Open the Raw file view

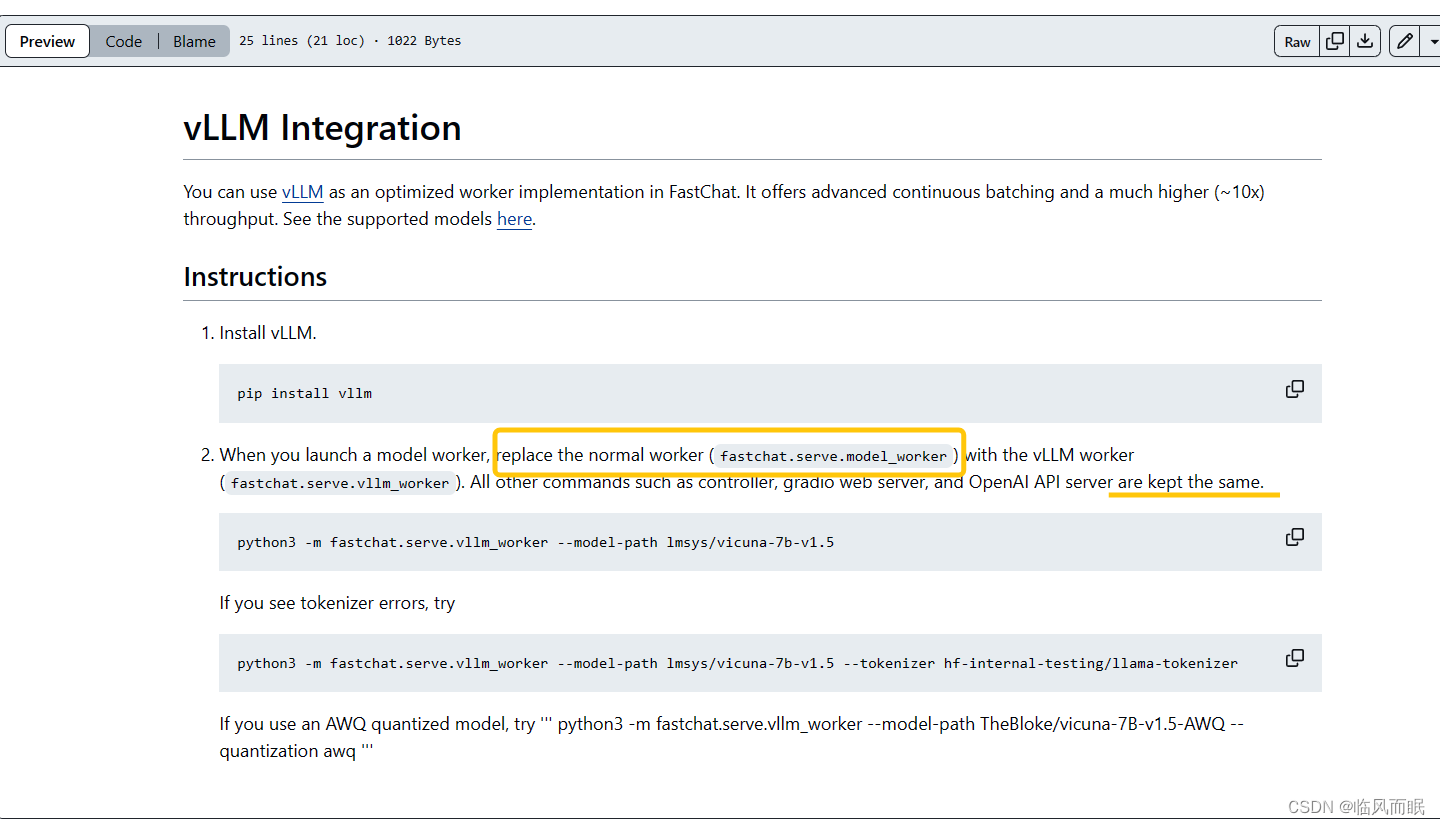point(1297,41)
